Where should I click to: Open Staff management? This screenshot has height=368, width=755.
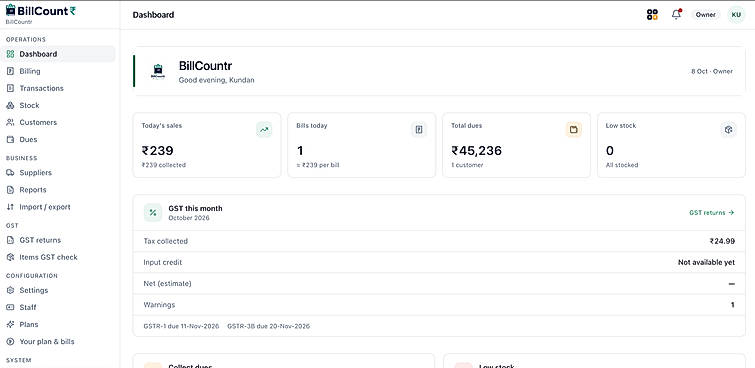[59, 307]
